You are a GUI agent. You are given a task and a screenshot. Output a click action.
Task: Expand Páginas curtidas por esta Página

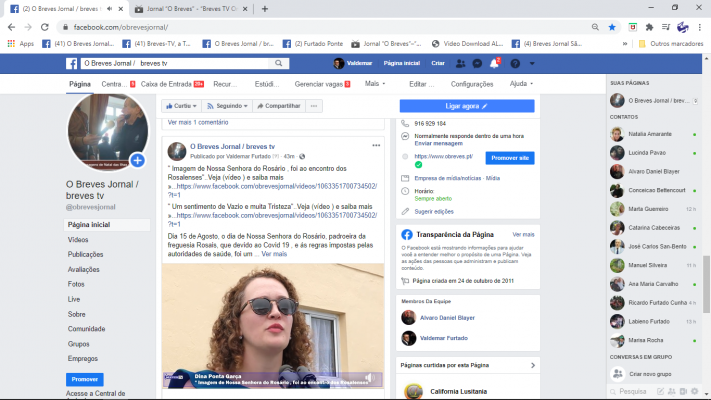534,367
